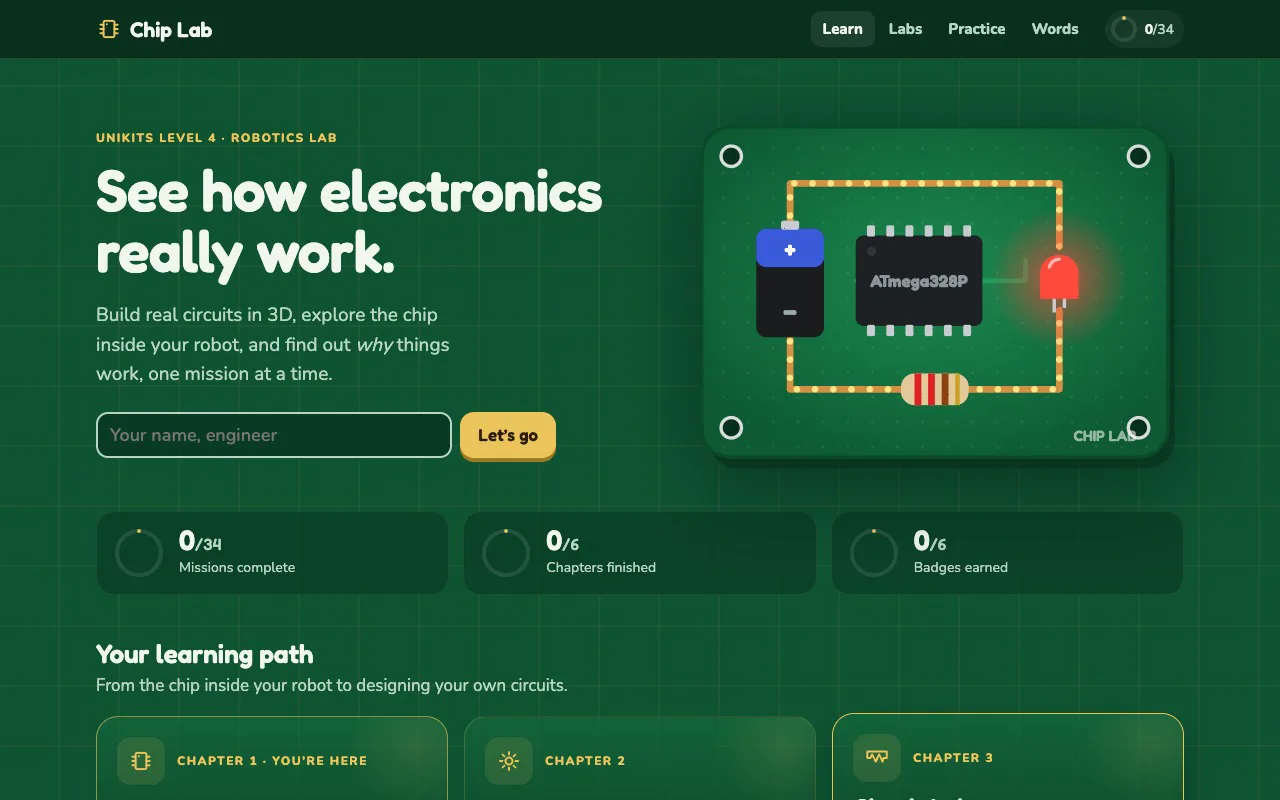Click the ATmega328P chip illustration
The height and width of the screenshot is (800, 1280).
coord(919,281)
